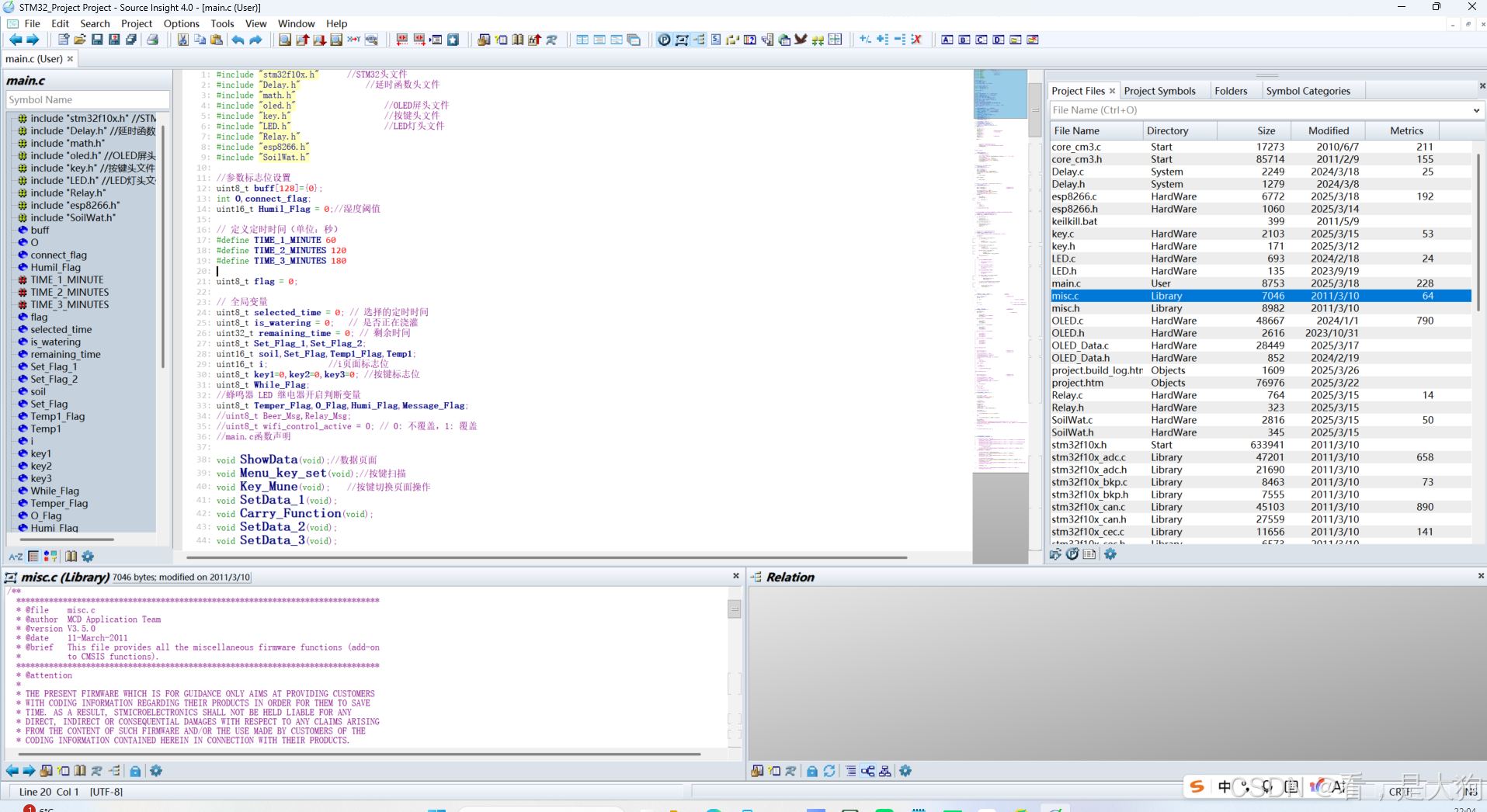Refresh the Relation window
This screenshot has height=812, width=1487.
click(x=829, y=771)
